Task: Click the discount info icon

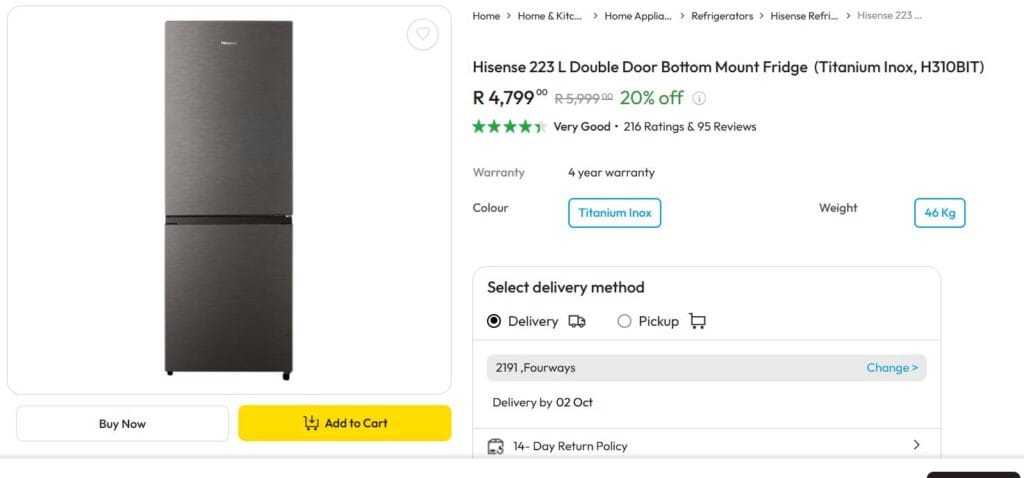Action: (x=700, y=98)
